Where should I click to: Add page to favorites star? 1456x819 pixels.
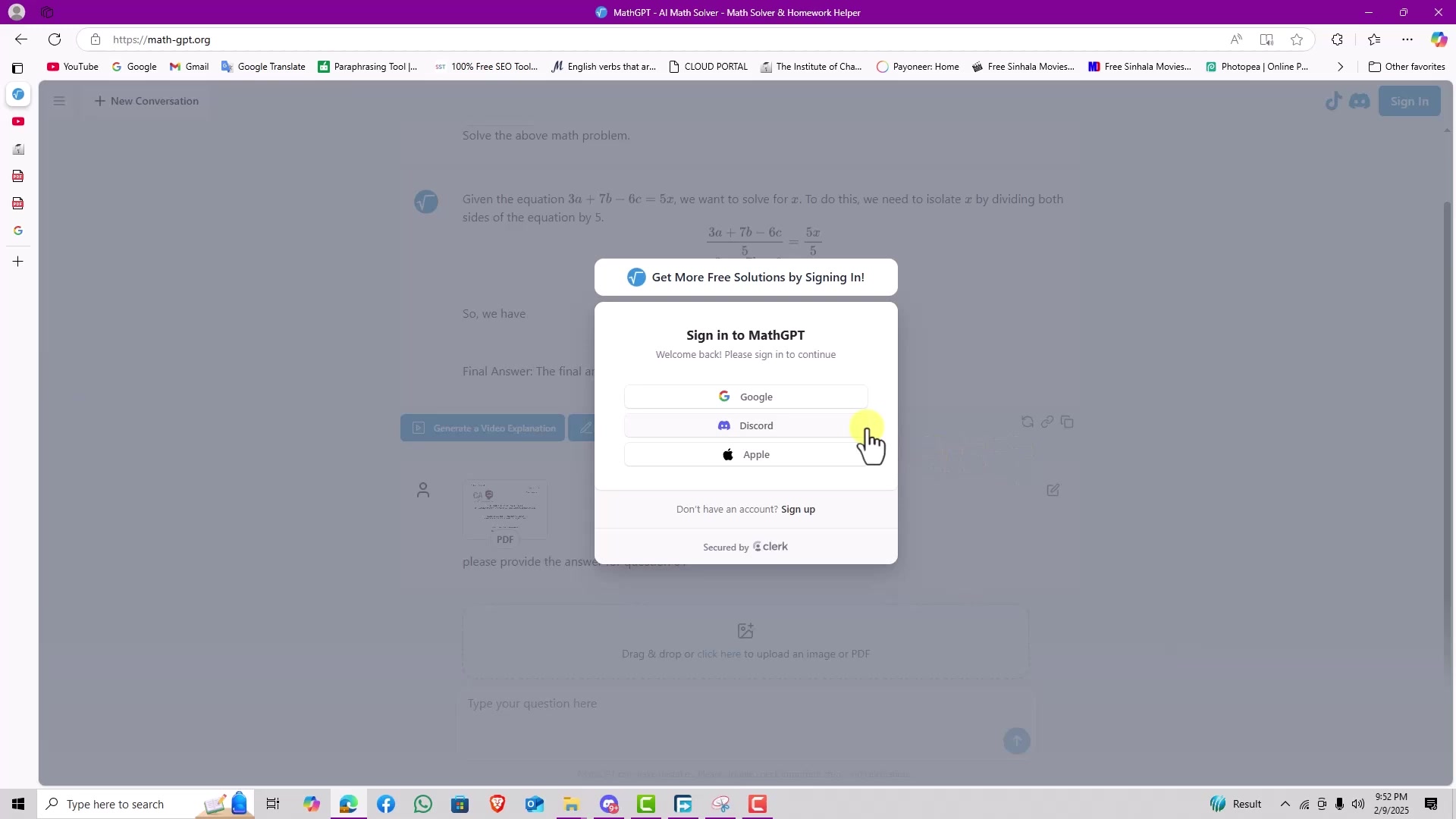click(1297, 39)
